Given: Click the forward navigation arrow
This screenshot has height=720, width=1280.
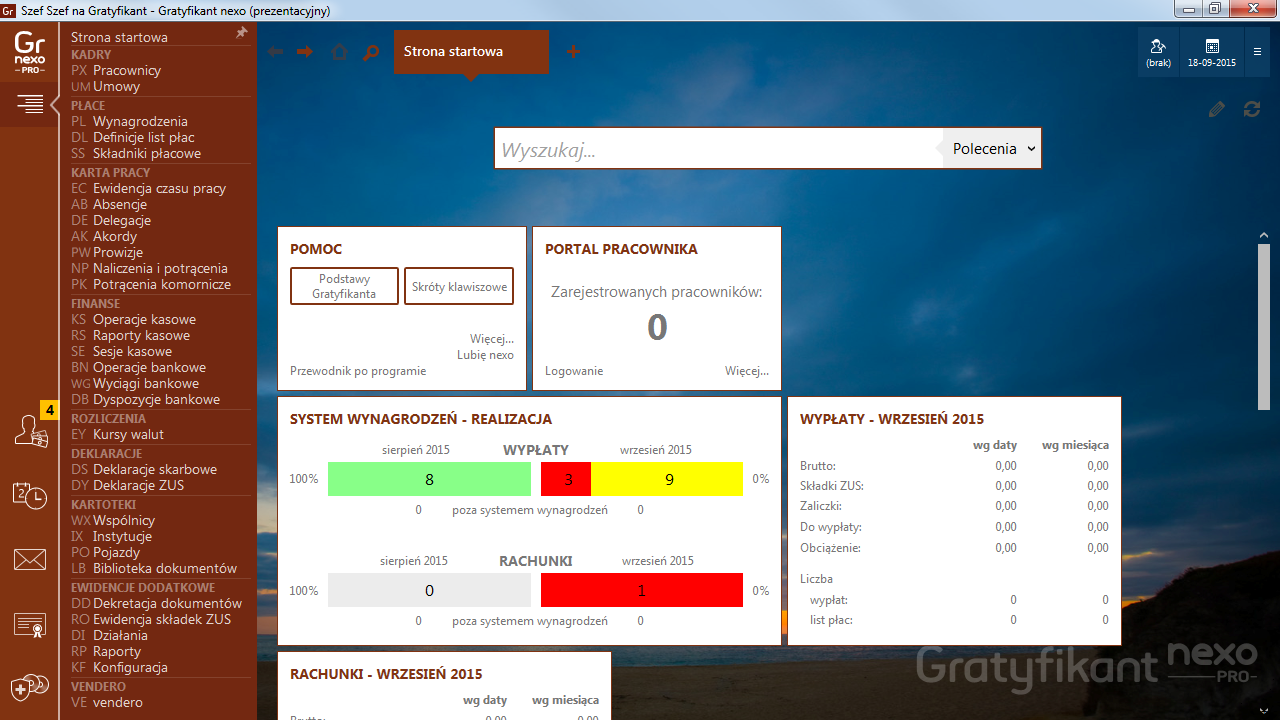Looking at the screenshot, I should click(x=305, y=51).
